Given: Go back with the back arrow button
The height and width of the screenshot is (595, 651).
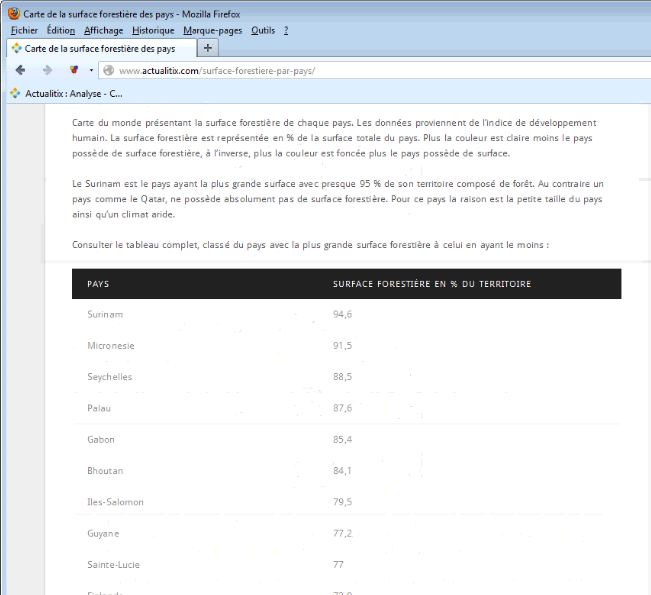Looking at the screenshot, I should [20, 70].
